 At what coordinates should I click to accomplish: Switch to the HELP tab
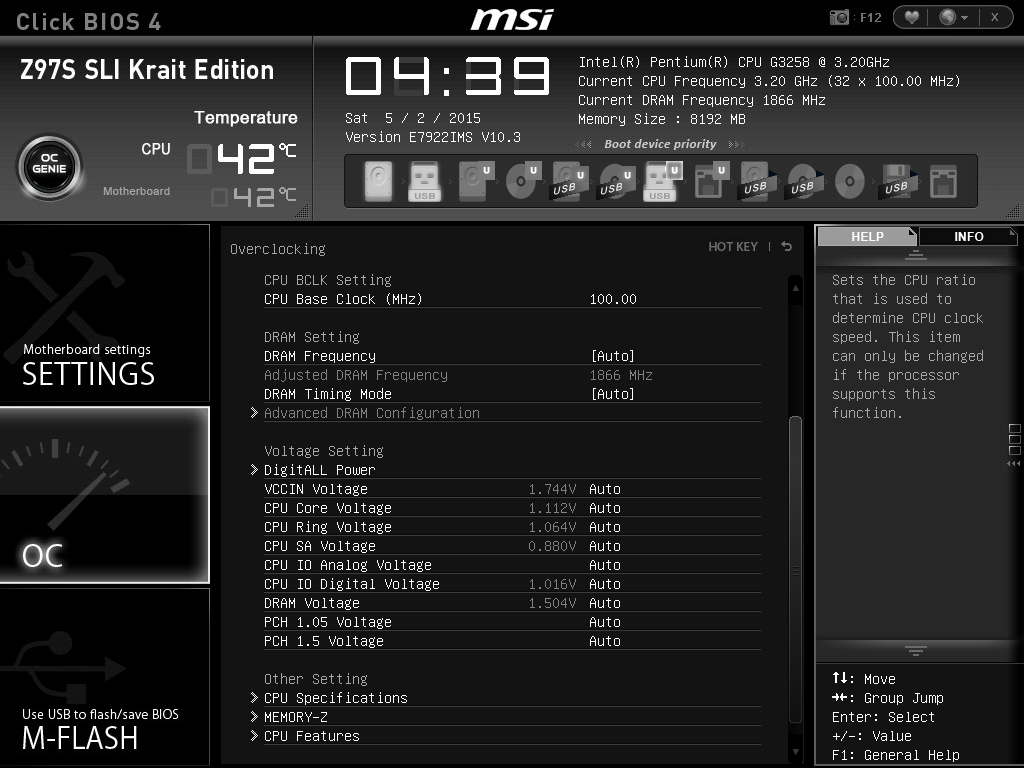click(x=867, y=236)
